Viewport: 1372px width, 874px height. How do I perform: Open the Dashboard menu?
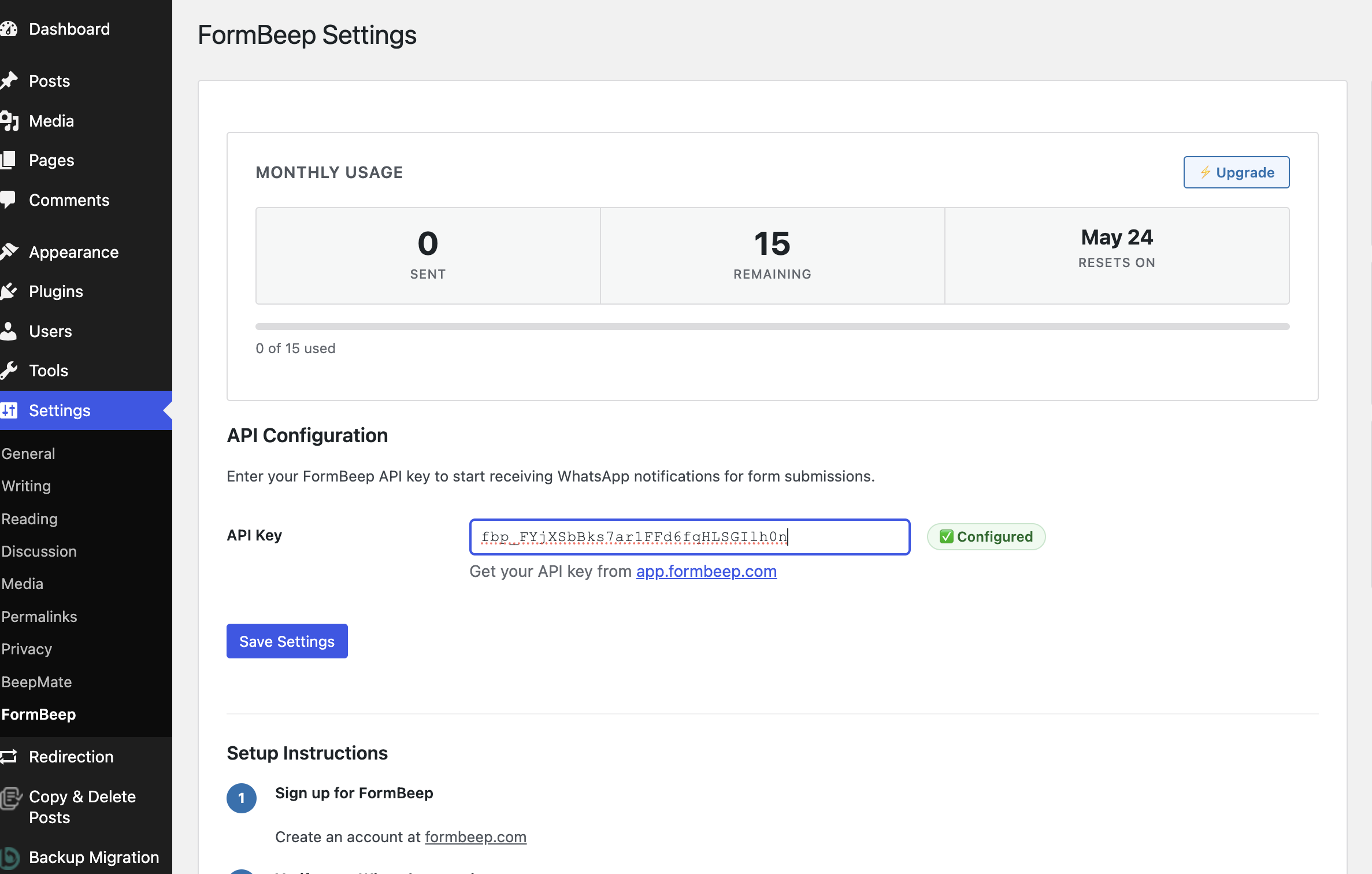(69, 29)
